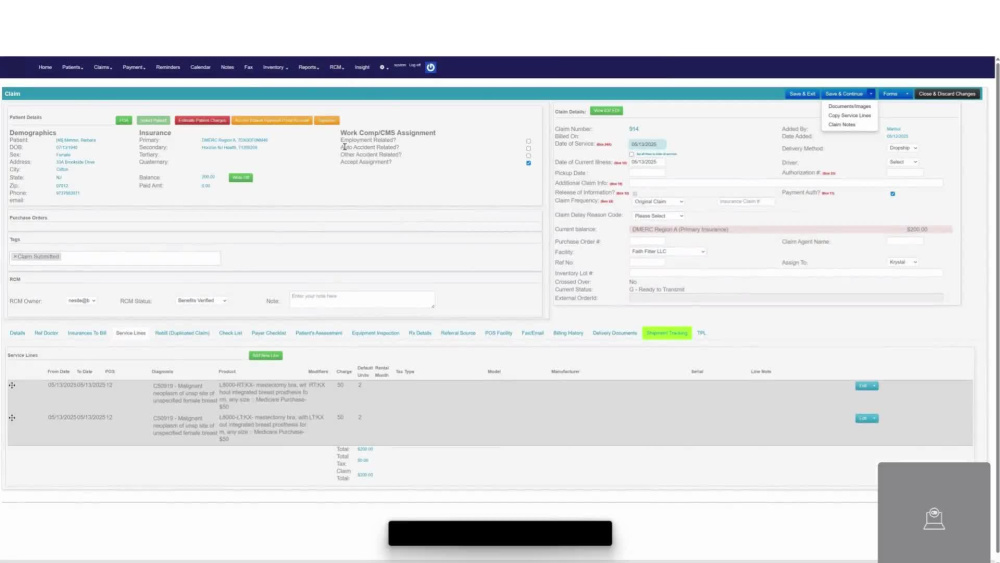Open the Delivery Method dropdown
This screenshot has height=563, width=1000.
(902, 148)
